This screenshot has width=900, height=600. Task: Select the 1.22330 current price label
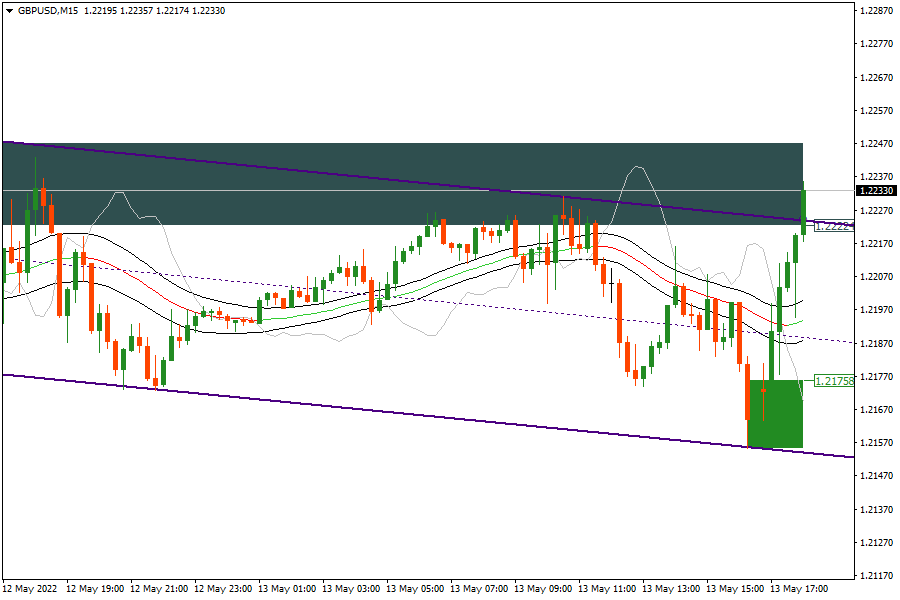876,190
